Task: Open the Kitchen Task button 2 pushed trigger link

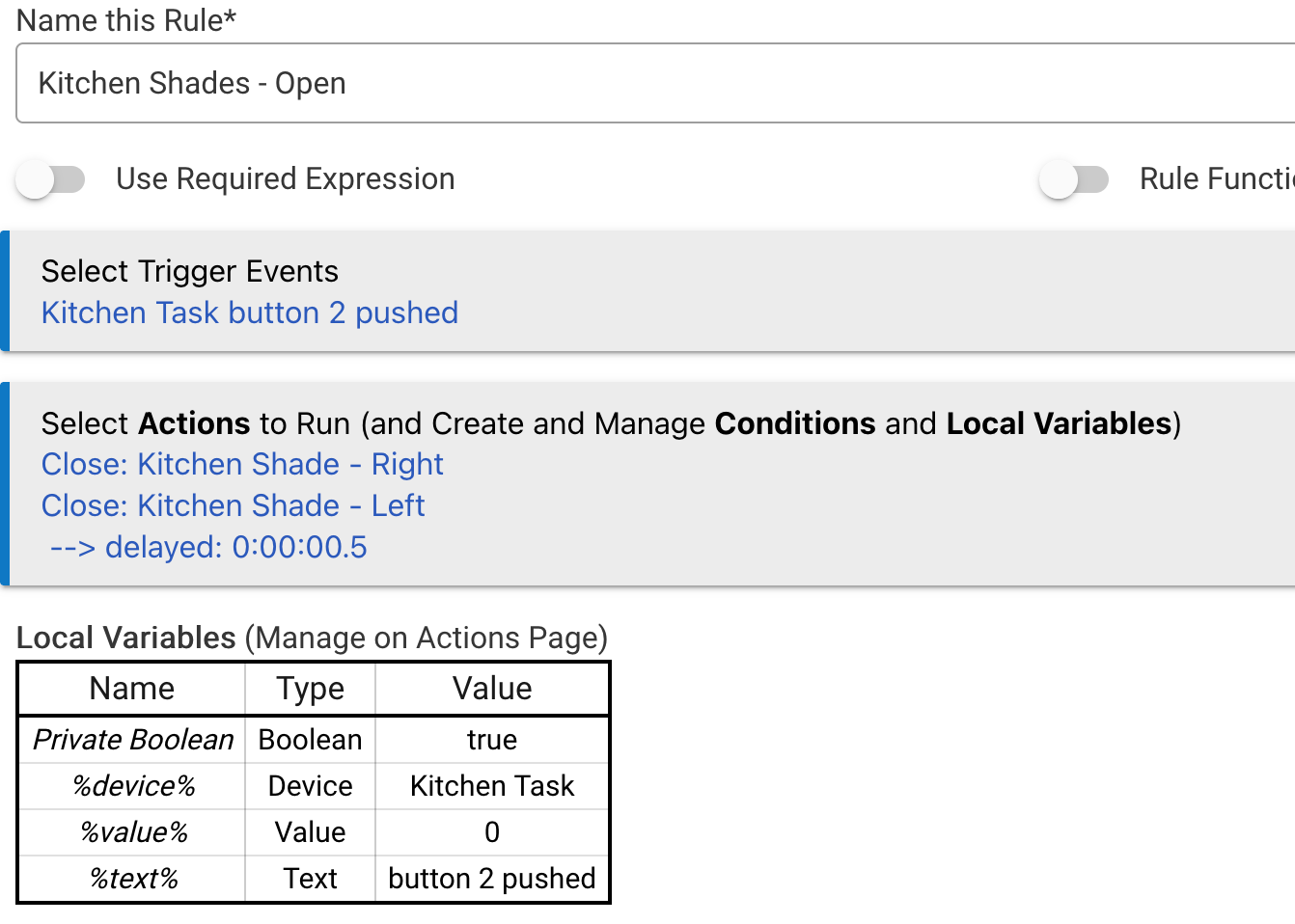Action: pyautogui.click(x=249, y=313)
